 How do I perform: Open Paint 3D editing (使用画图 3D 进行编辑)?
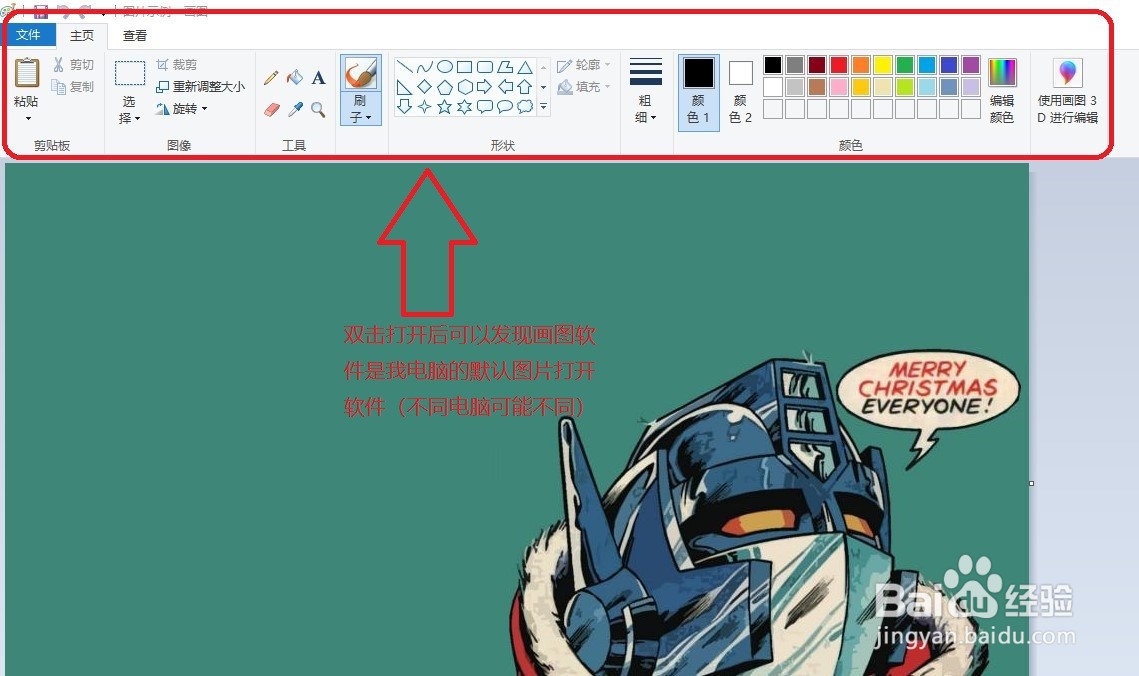(1067, 91)
